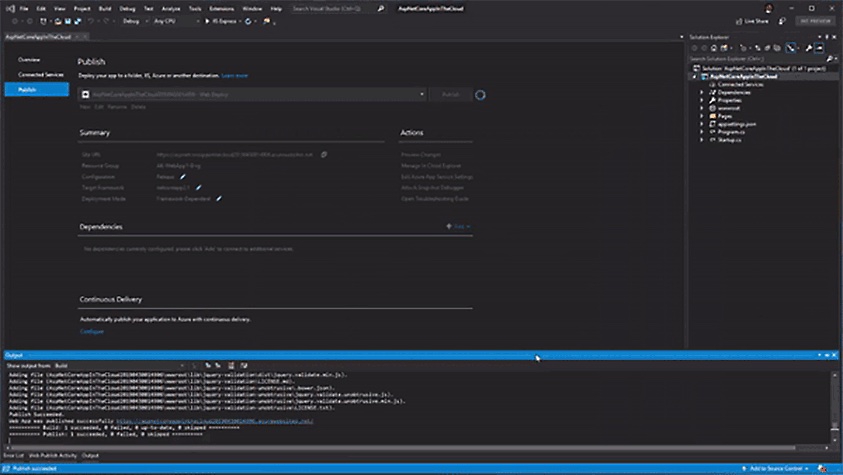Copy the Site URL using copy icon
The image size is (843, 475).
pos(323,155)
